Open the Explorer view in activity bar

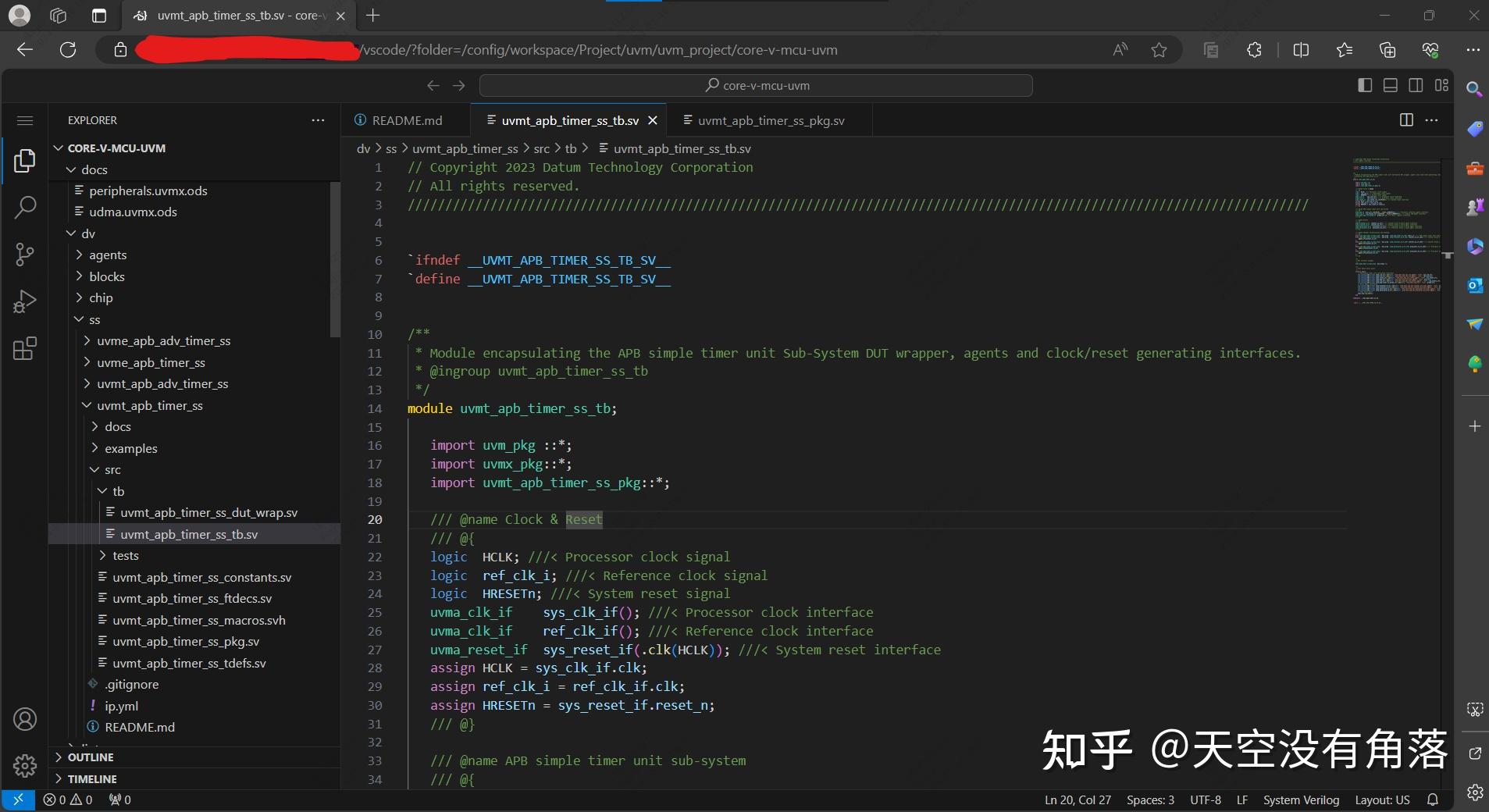(x=25, y=161)
